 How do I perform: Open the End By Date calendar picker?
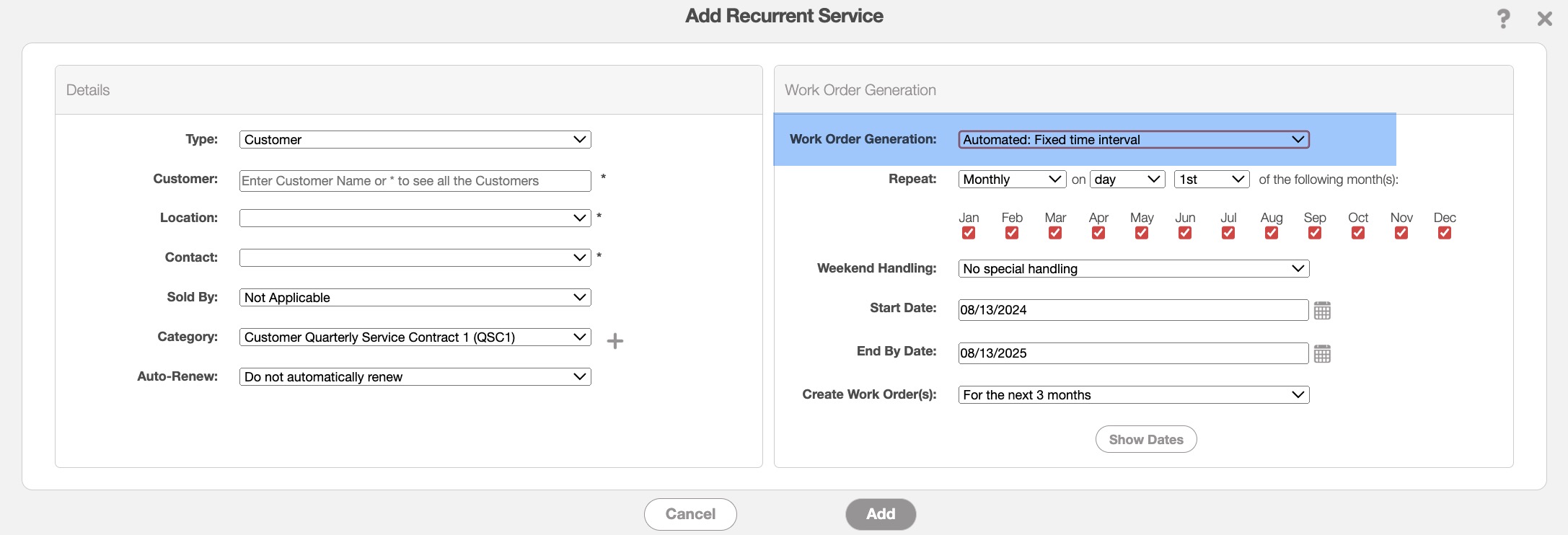coord(1321,354)
